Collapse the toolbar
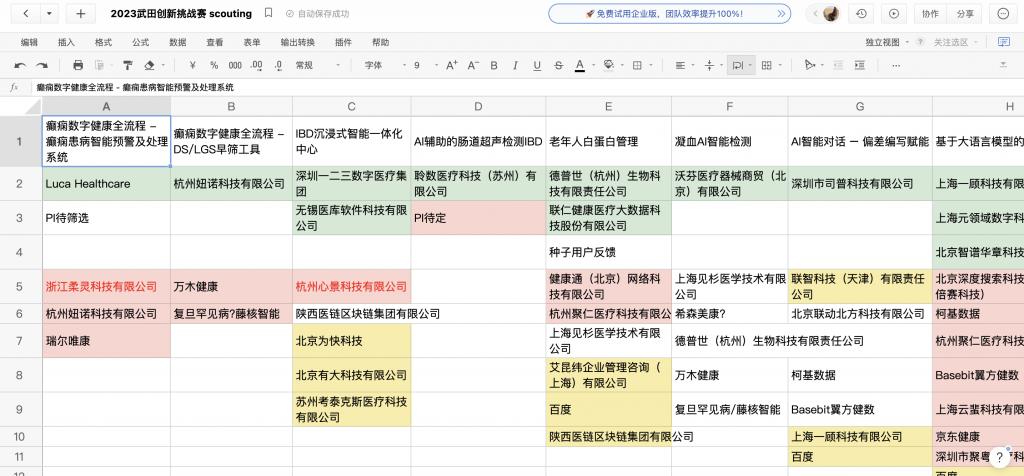The height and width of the screenshot is (476, 1024). pyautogui.click(x=1003, y=65)
